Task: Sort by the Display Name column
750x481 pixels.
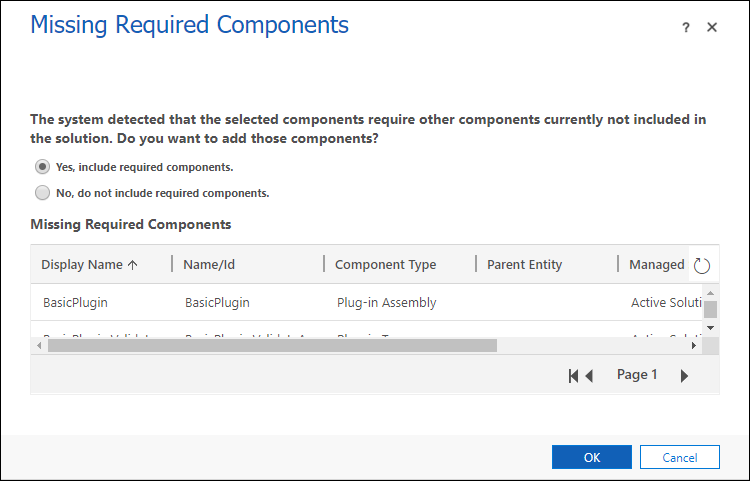Action: point(90,265)
